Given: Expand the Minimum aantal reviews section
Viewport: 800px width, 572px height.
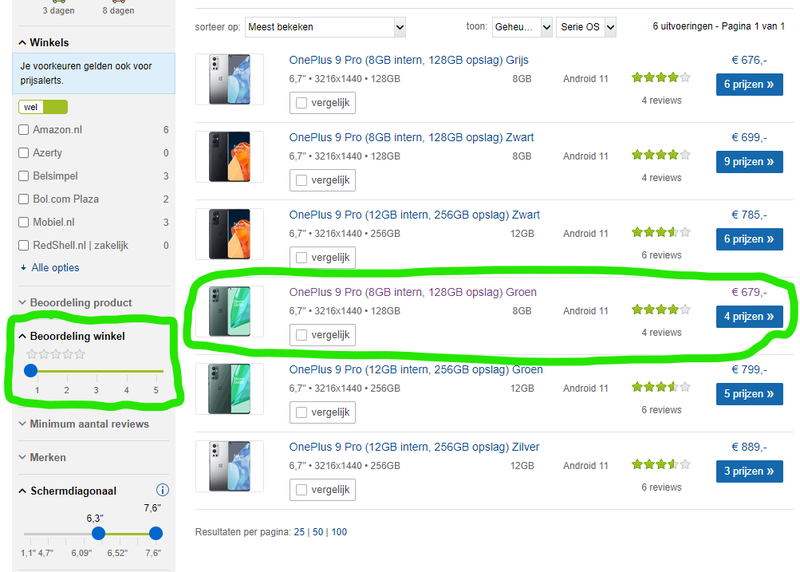Looking at the screenshot, I should tap(84, 424).
